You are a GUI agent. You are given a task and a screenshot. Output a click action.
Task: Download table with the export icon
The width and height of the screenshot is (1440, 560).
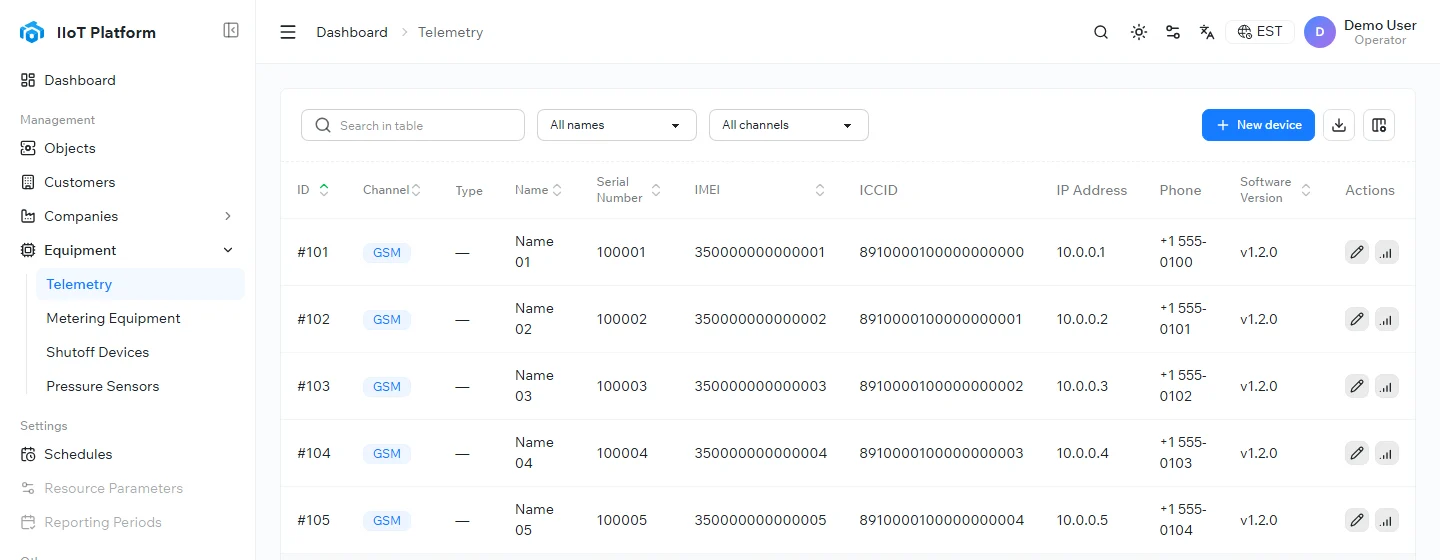1339,125
